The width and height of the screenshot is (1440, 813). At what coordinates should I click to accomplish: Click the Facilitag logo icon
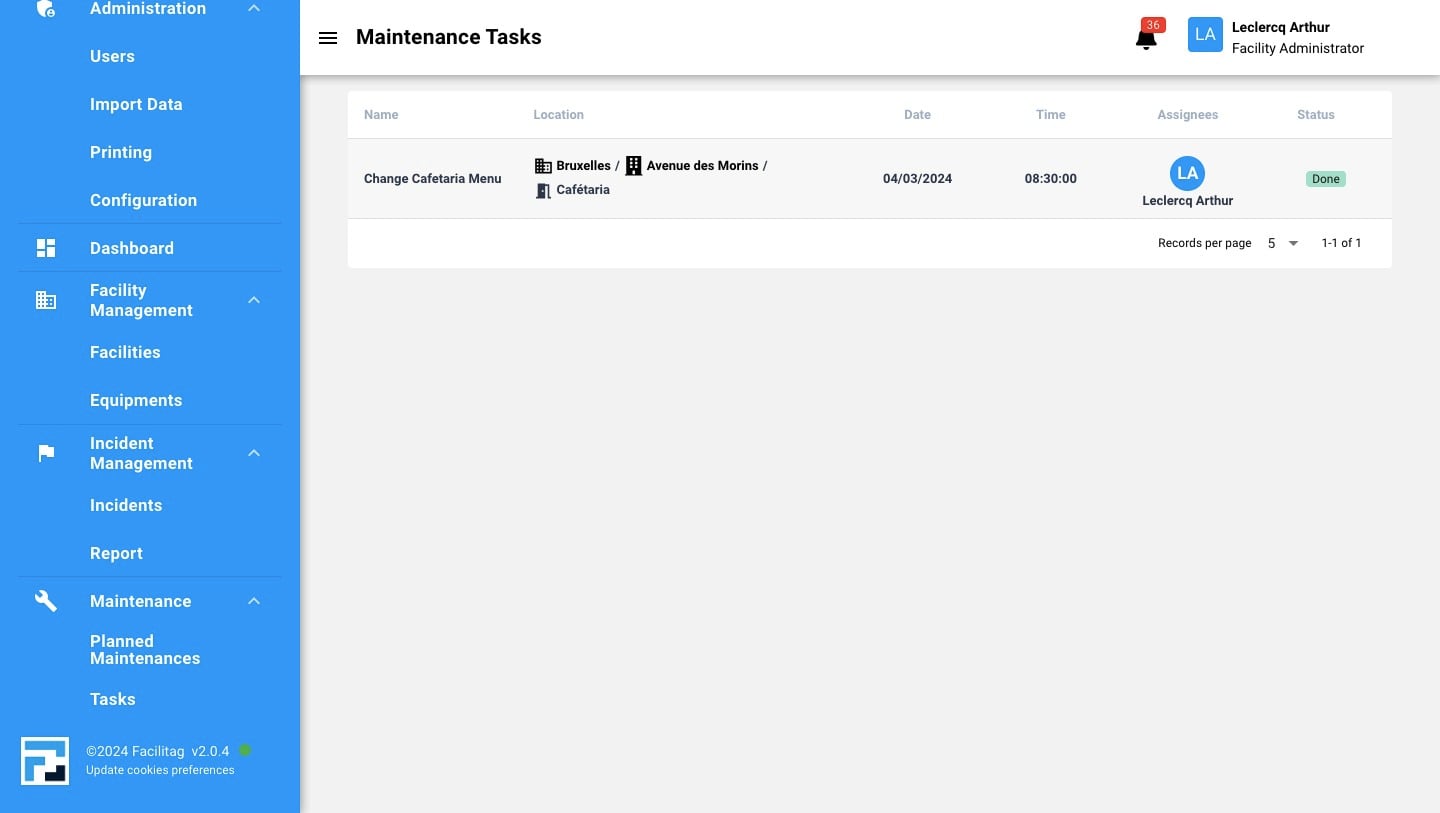(45, 761)
